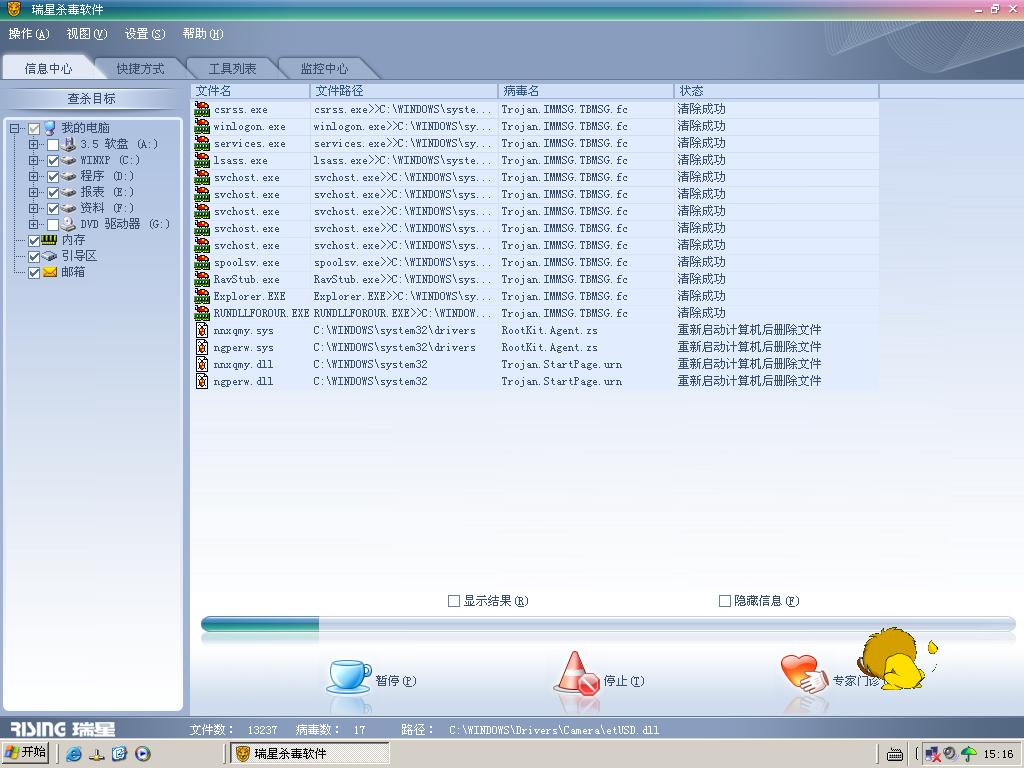Image resolution: width=1024 pixels, height=768 pixels.
Task: Expand the WINXP C: tree node
Action: pyautogui.click(x=33, y=161)
